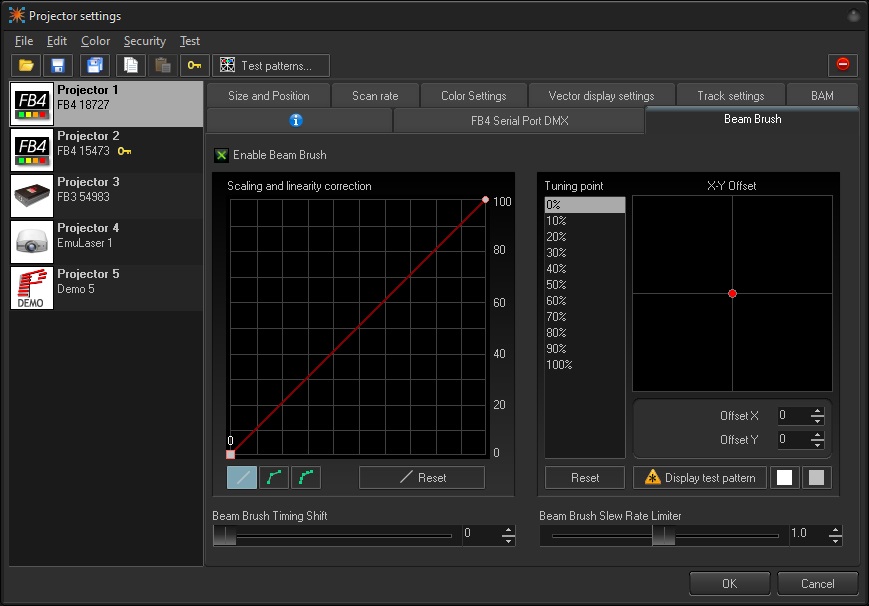The image size is (869, 606).
Task: Click the Display test pattern button
Action: tap(699, 477)
